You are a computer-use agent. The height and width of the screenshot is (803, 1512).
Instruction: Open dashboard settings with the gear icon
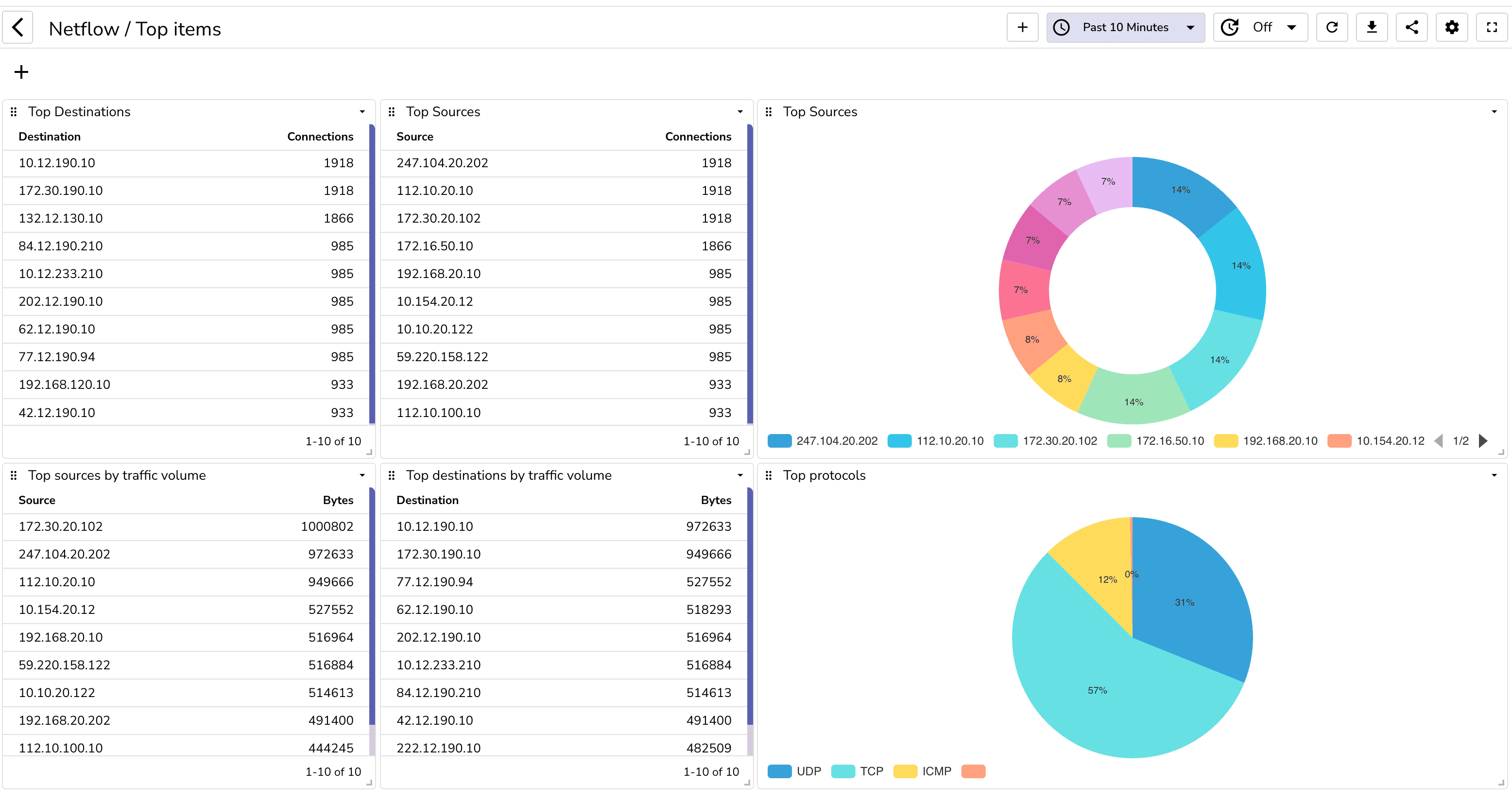[x=1452, y=27]
